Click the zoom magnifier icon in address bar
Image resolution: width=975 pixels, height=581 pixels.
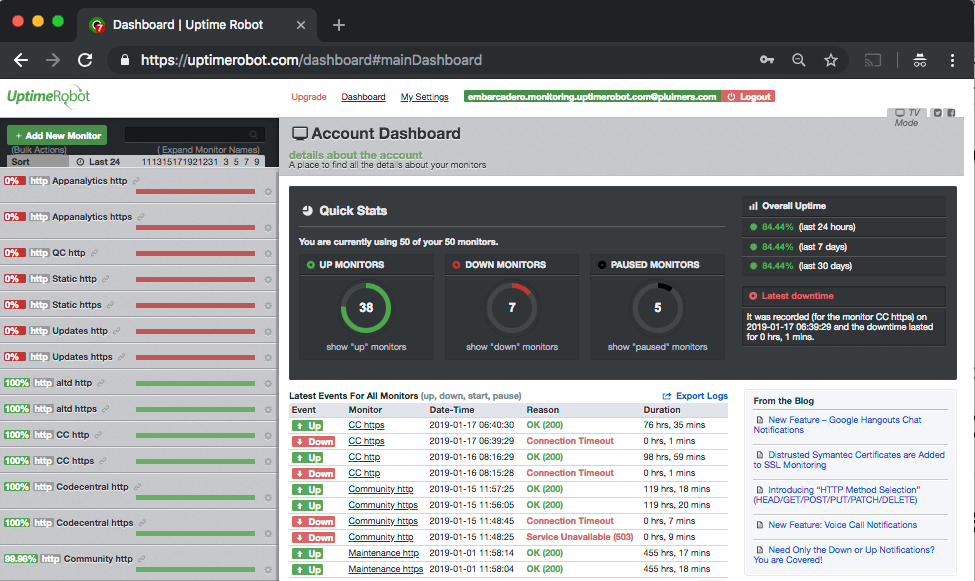pyautogui.click(x=798, y=60)
